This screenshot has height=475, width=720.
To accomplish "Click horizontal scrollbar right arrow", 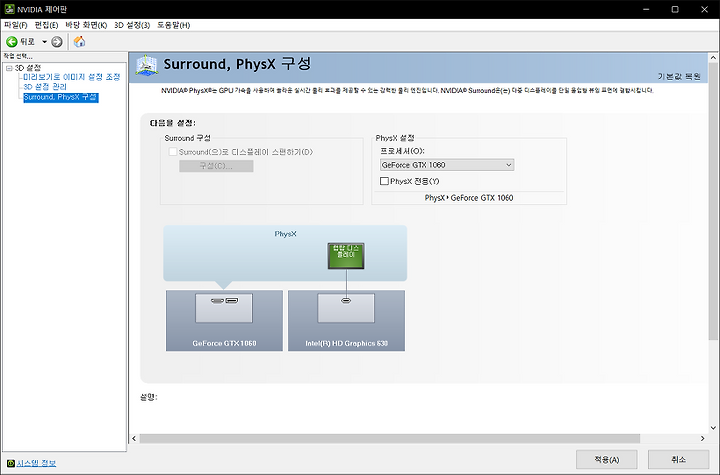I will [x=703, y=439].
